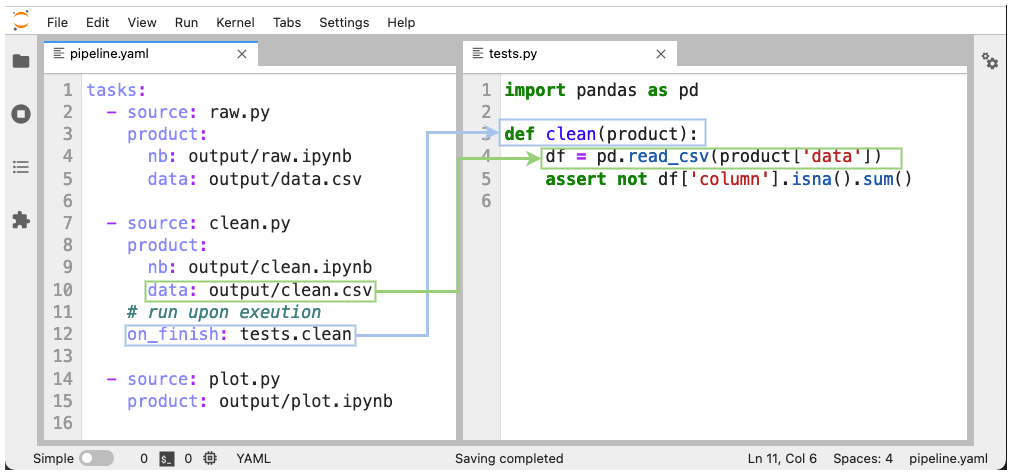The height and width of the screenshot is (476, 1013).
Task: Click the 'tasks:' line in pipeline.yaml
Action: click(117, 90)
